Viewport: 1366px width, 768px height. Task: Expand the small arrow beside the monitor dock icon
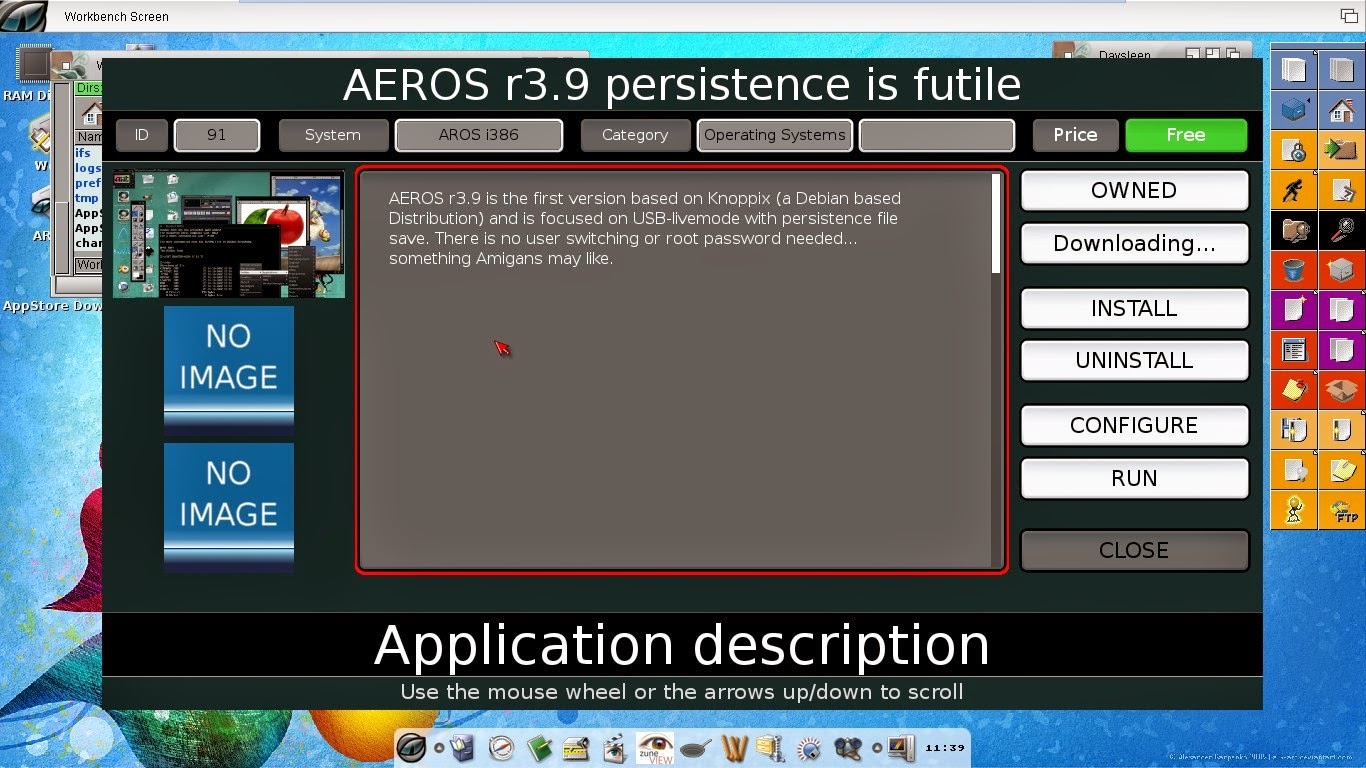(x=877, y=748)
